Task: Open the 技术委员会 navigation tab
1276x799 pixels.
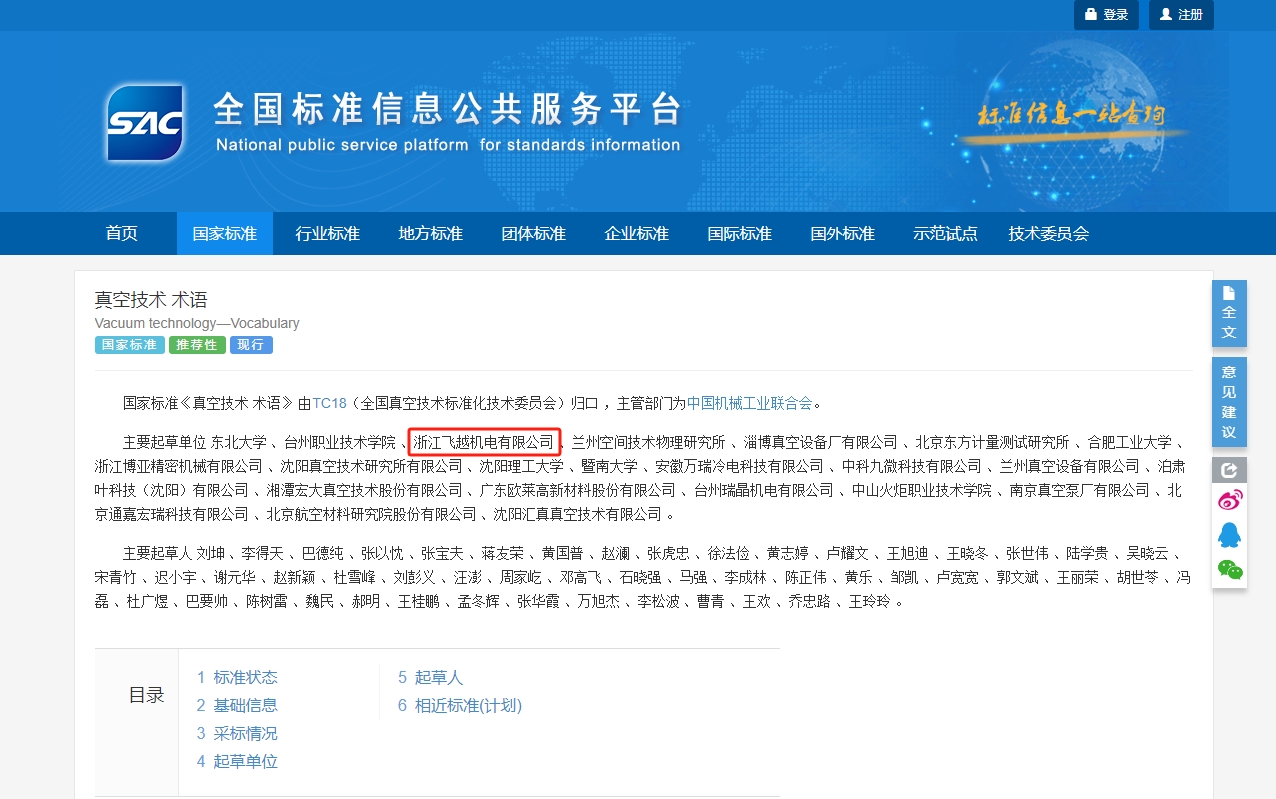Action: pos(1048,234)
